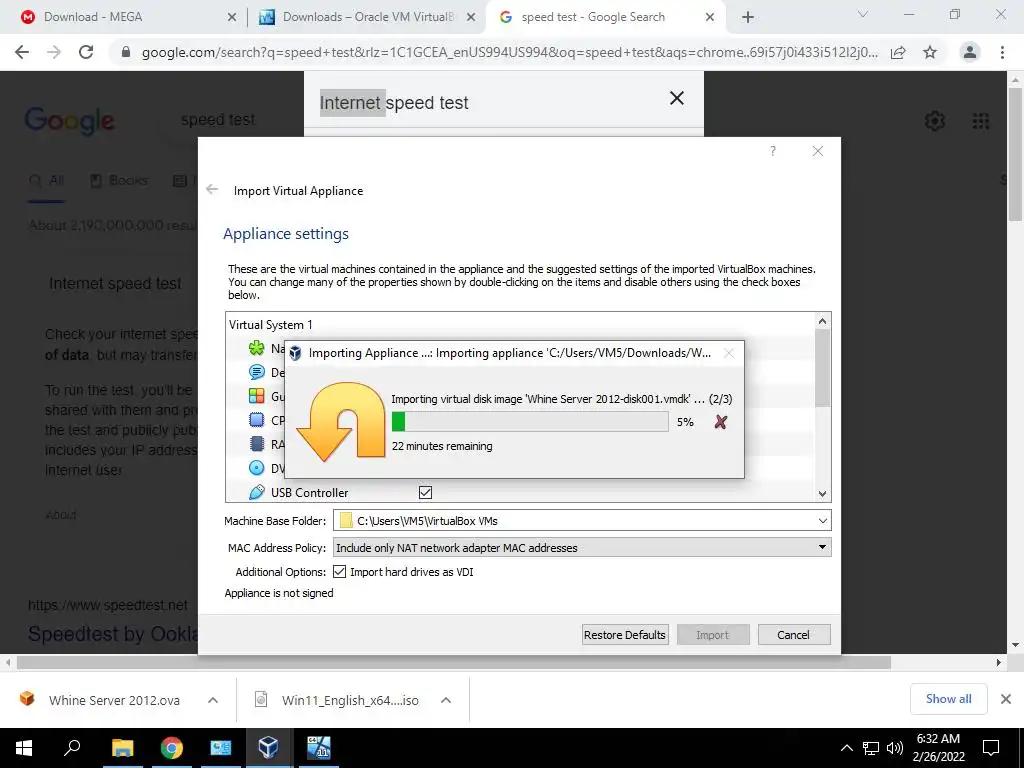Viewport: 1024px width, 768px height.
Task: Close the downloads bar
Action: (1006, 699)
